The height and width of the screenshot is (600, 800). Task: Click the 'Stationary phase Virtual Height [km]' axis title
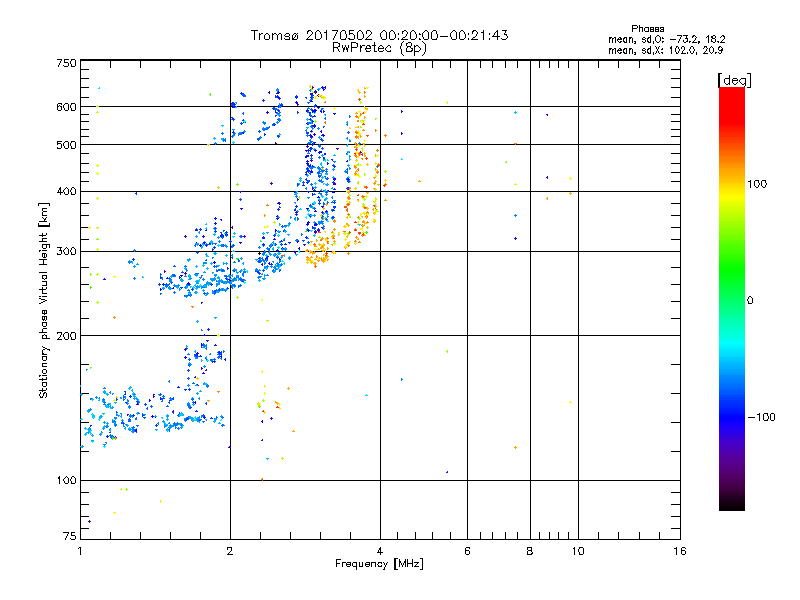(43, 301)
